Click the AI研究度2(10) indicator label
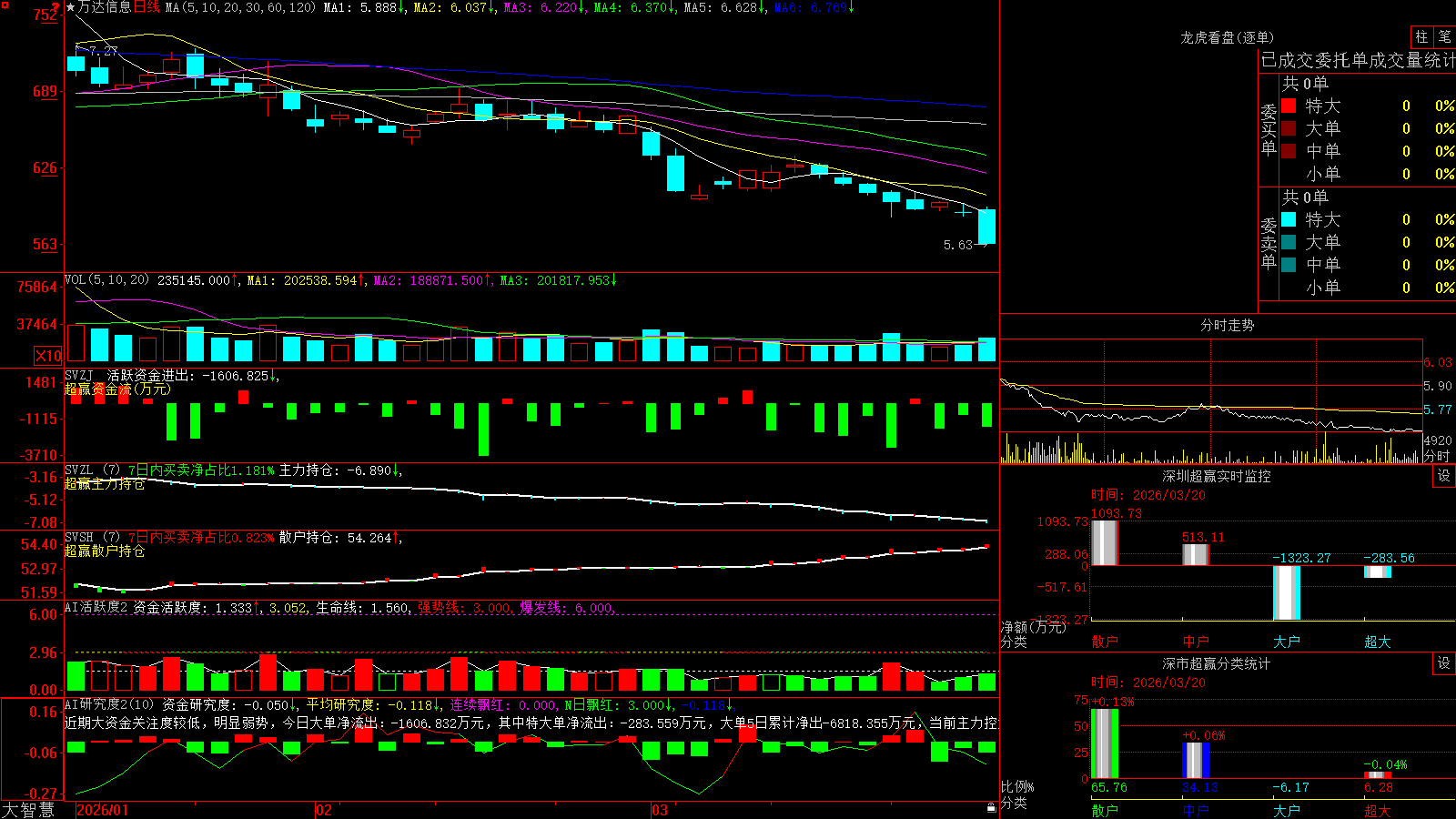 [x=109, y=704]
